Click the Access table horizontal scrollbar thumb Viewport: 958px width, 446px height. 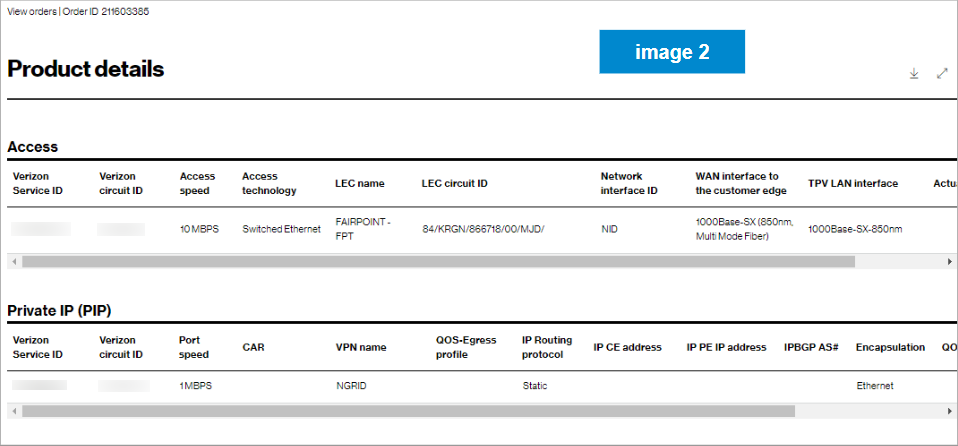(438, 261)
